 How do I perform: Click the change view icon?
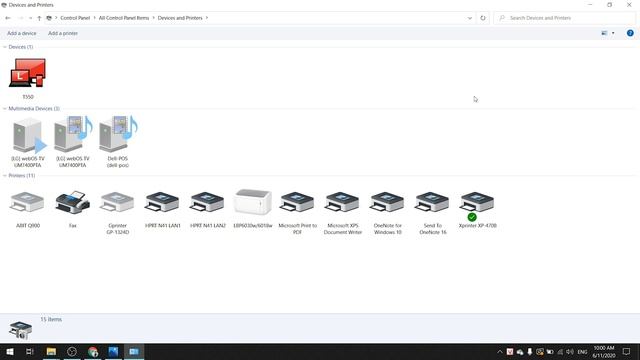click(x=604, y=33)
